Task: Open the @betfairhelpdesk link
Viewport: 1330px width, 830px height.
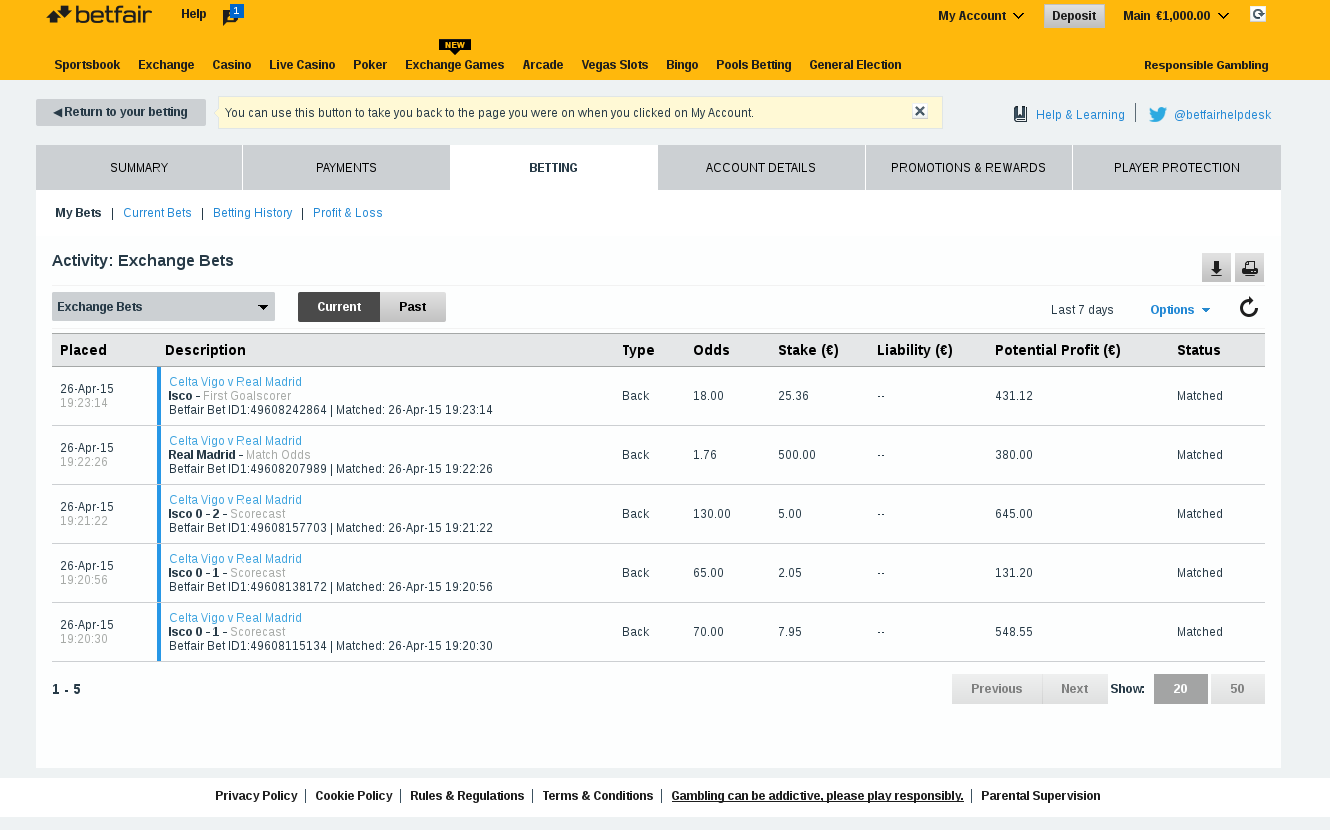Action: (x=1222, y=115)
